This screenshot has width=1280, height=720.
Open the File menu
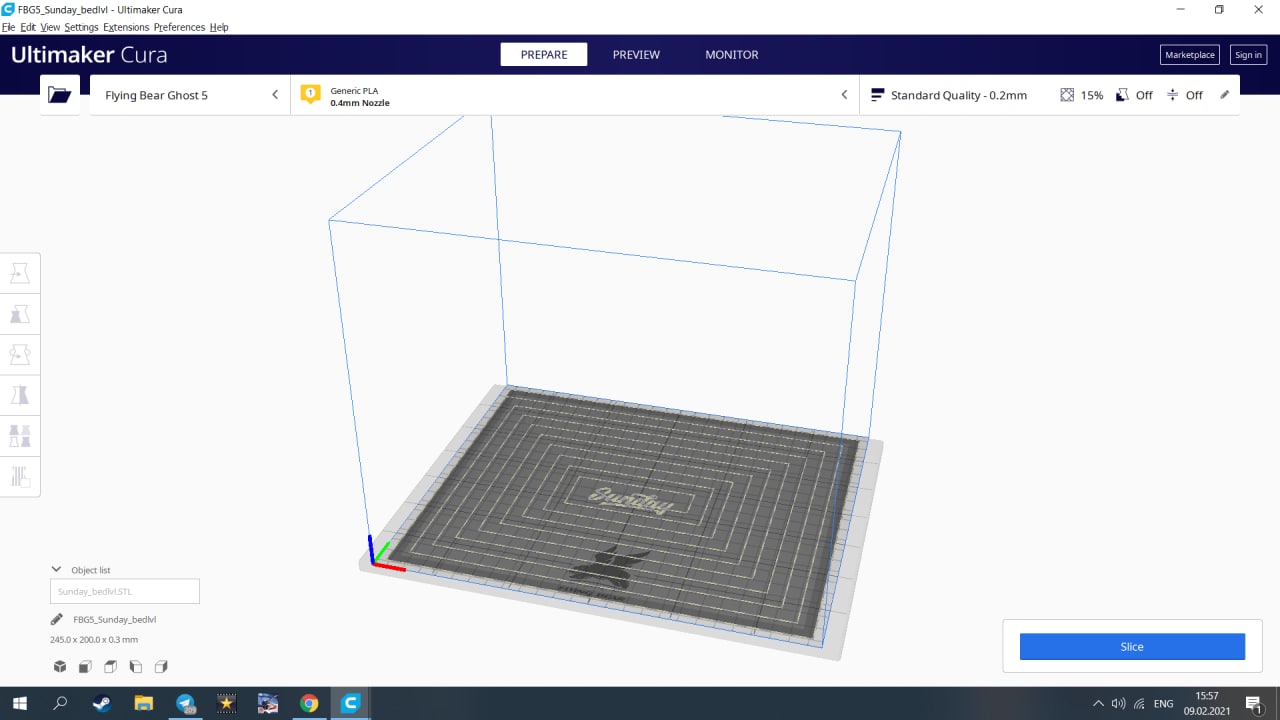click(x=8, y=27)
